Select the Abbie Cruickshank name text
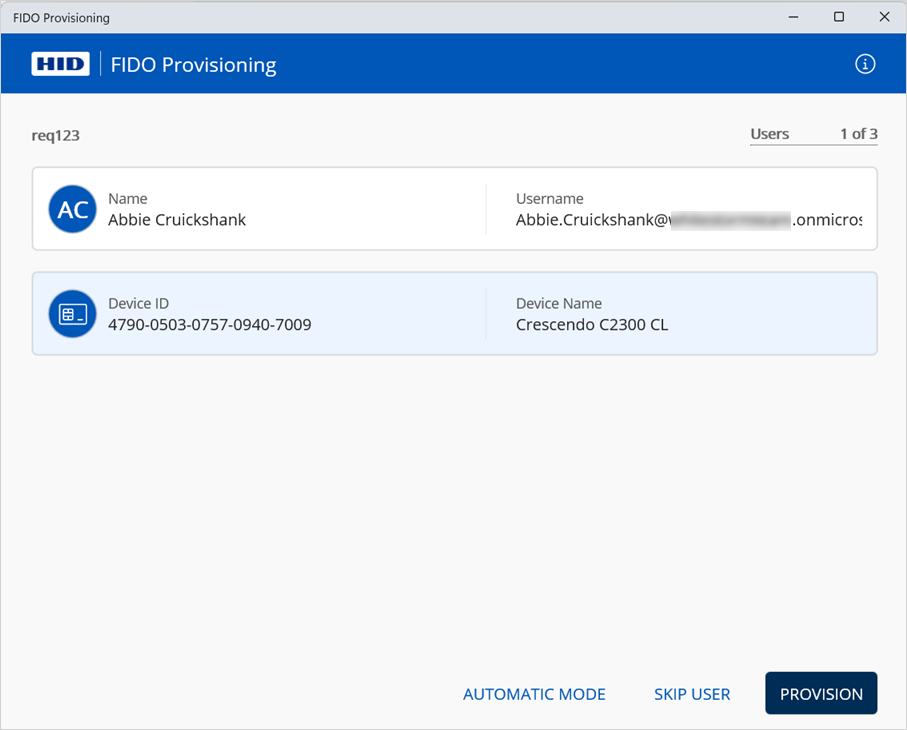This screenshot has width=907, height=730. [x=177, y=220]
